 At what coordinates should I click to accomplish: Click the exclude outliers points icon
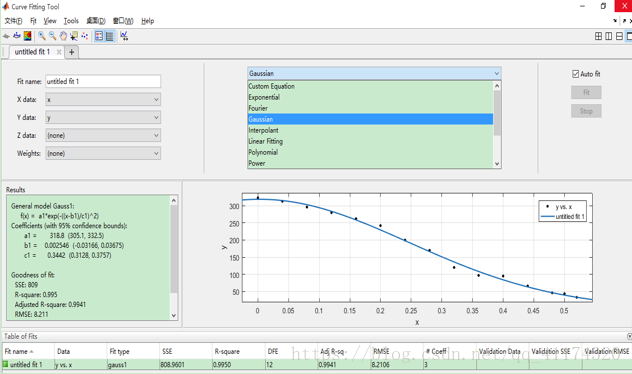(85, 36)
